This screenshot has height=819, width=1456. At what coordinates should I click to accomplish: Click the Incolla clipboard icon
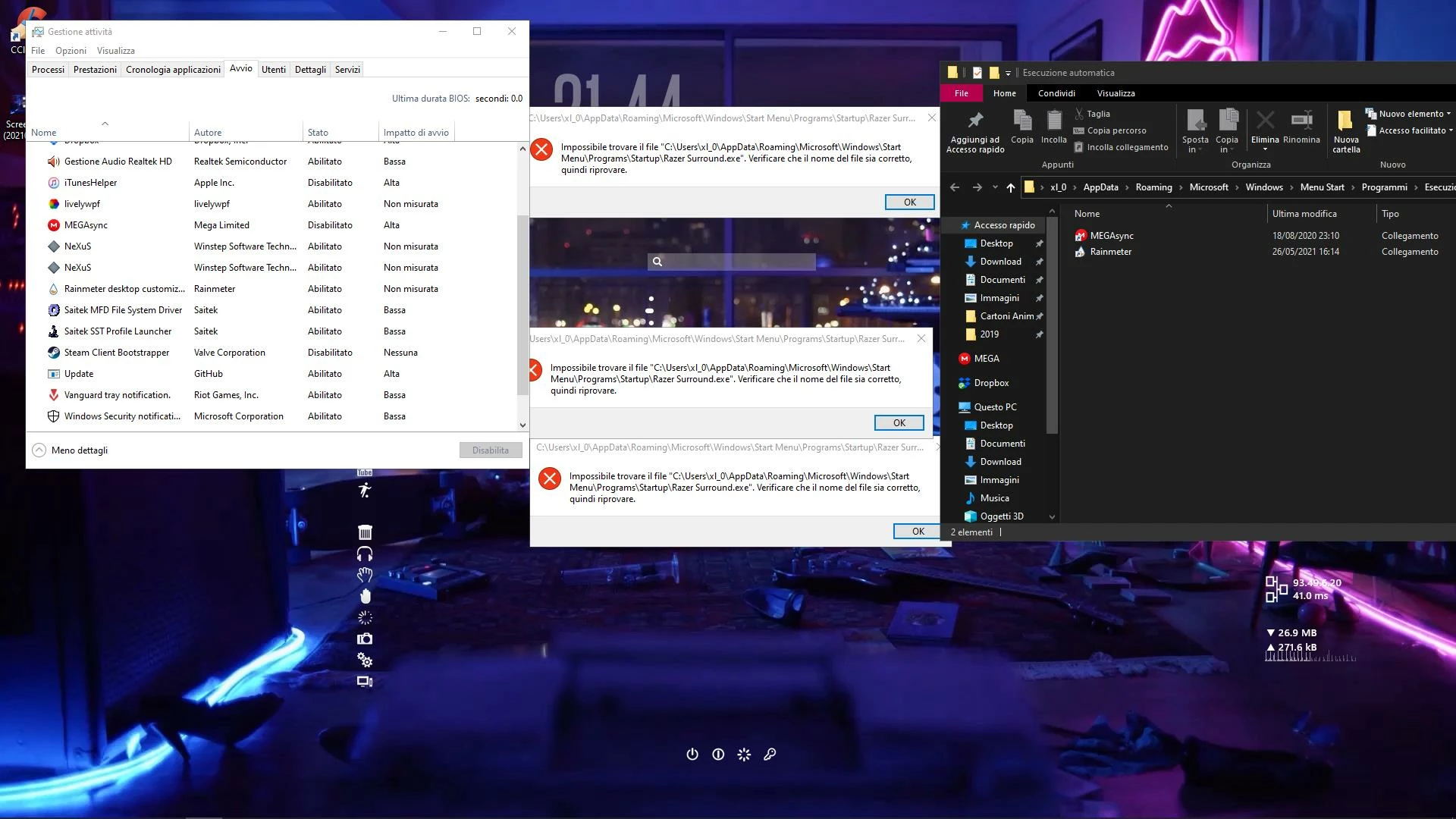(1053, 121)
